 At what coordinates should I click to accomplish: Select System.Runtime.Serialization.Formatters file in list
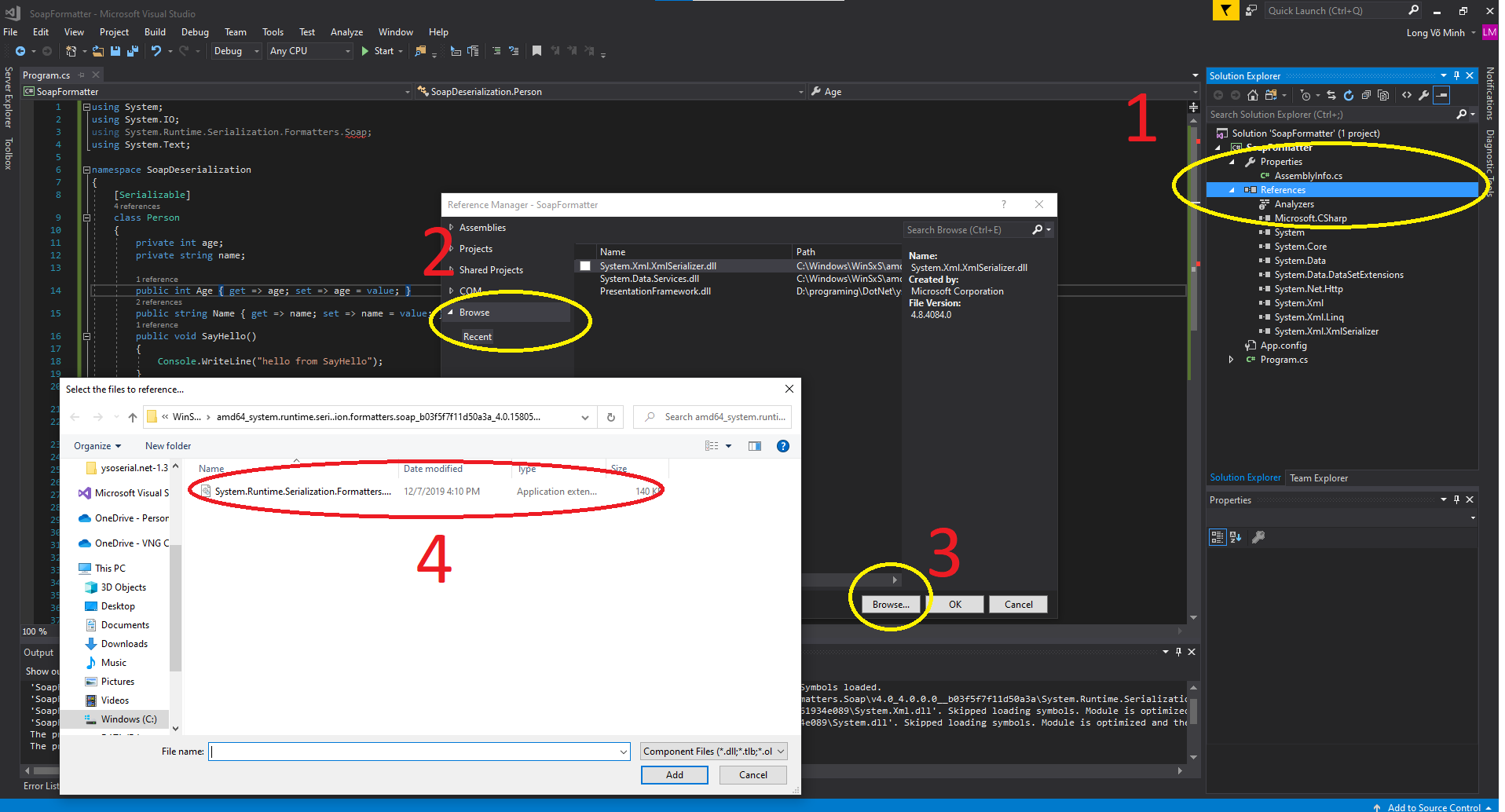[428, 492]
